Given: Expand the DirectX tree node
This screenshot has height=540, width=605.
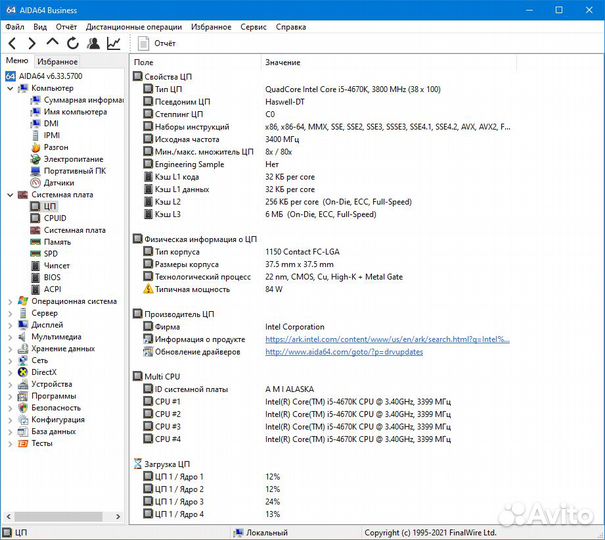Looking at the screenshot, I should (10, 372).
